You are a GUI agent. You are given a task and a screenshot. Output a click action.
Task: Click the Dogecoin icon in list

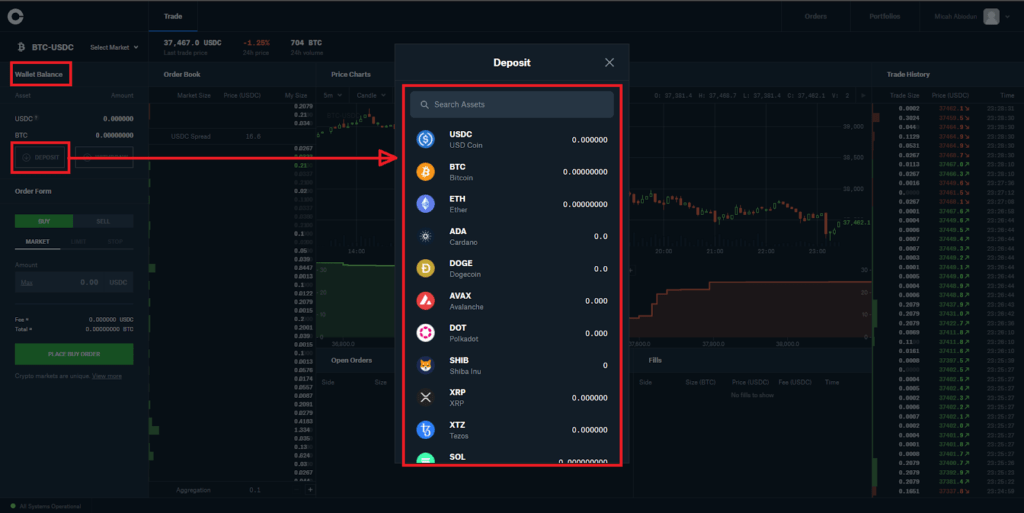(425, 268)
